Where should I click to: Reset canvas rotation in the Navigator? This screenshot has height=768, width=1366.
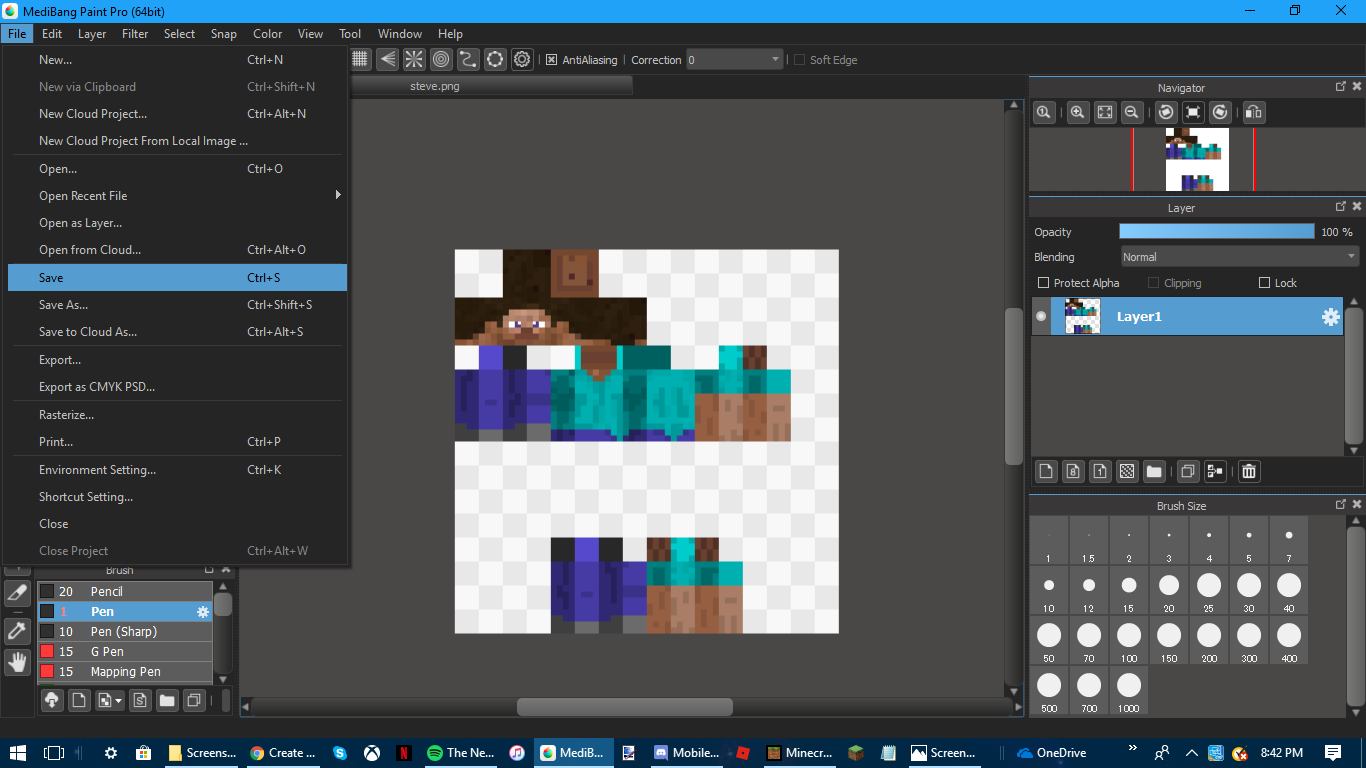click(1193, 113)
